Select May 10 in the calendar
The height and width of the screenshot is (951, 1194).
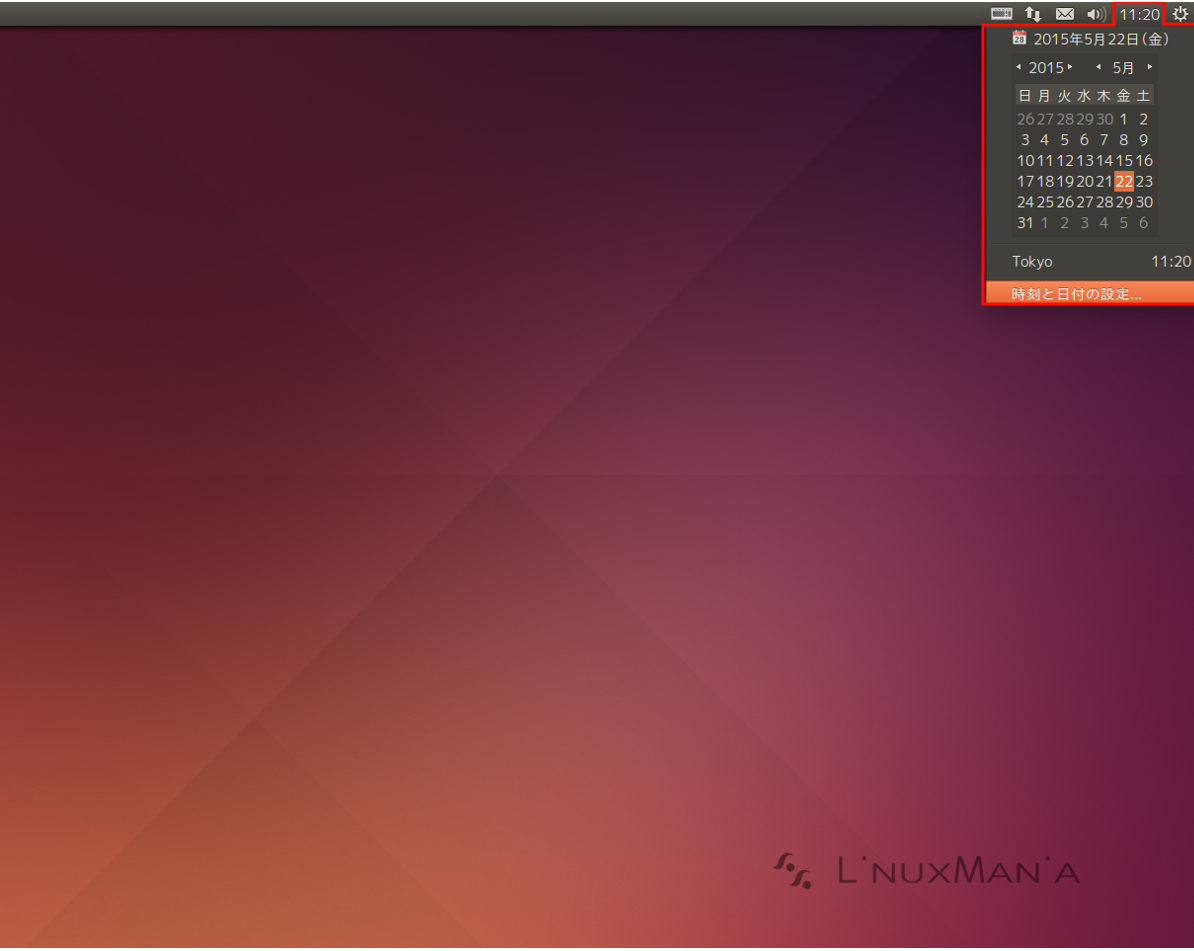point(1025,161)
